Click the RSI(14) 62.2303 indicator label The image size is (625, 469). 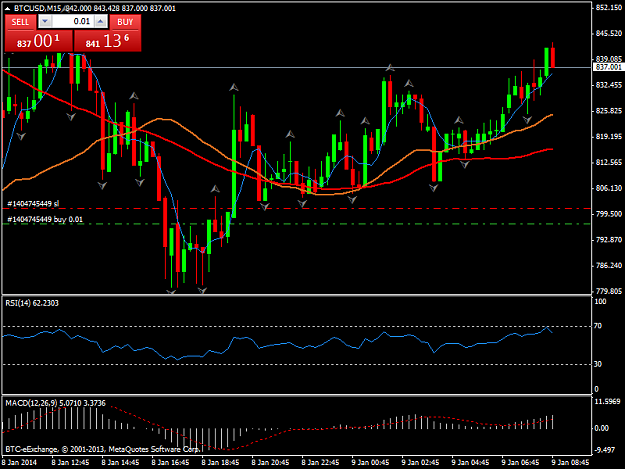[x=32, y=303]
